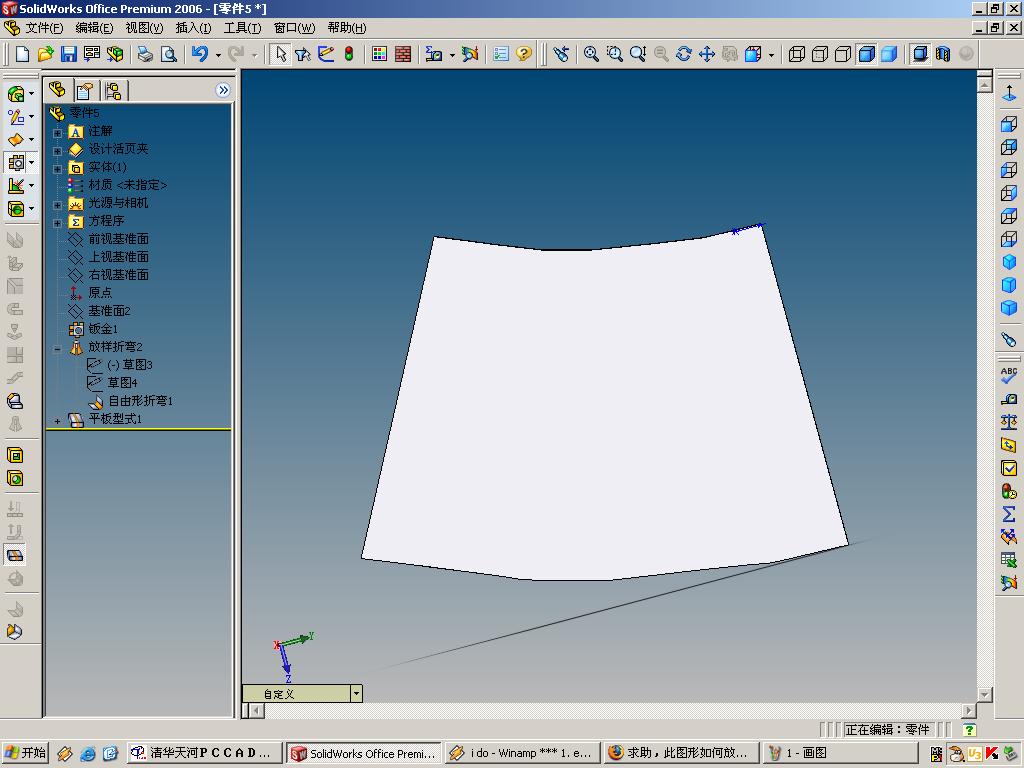Image resolution: width=1024 pixels, height=768 pixels.
Task: Collapse the 放样折弯2 feature
Action: pos(57,349)
